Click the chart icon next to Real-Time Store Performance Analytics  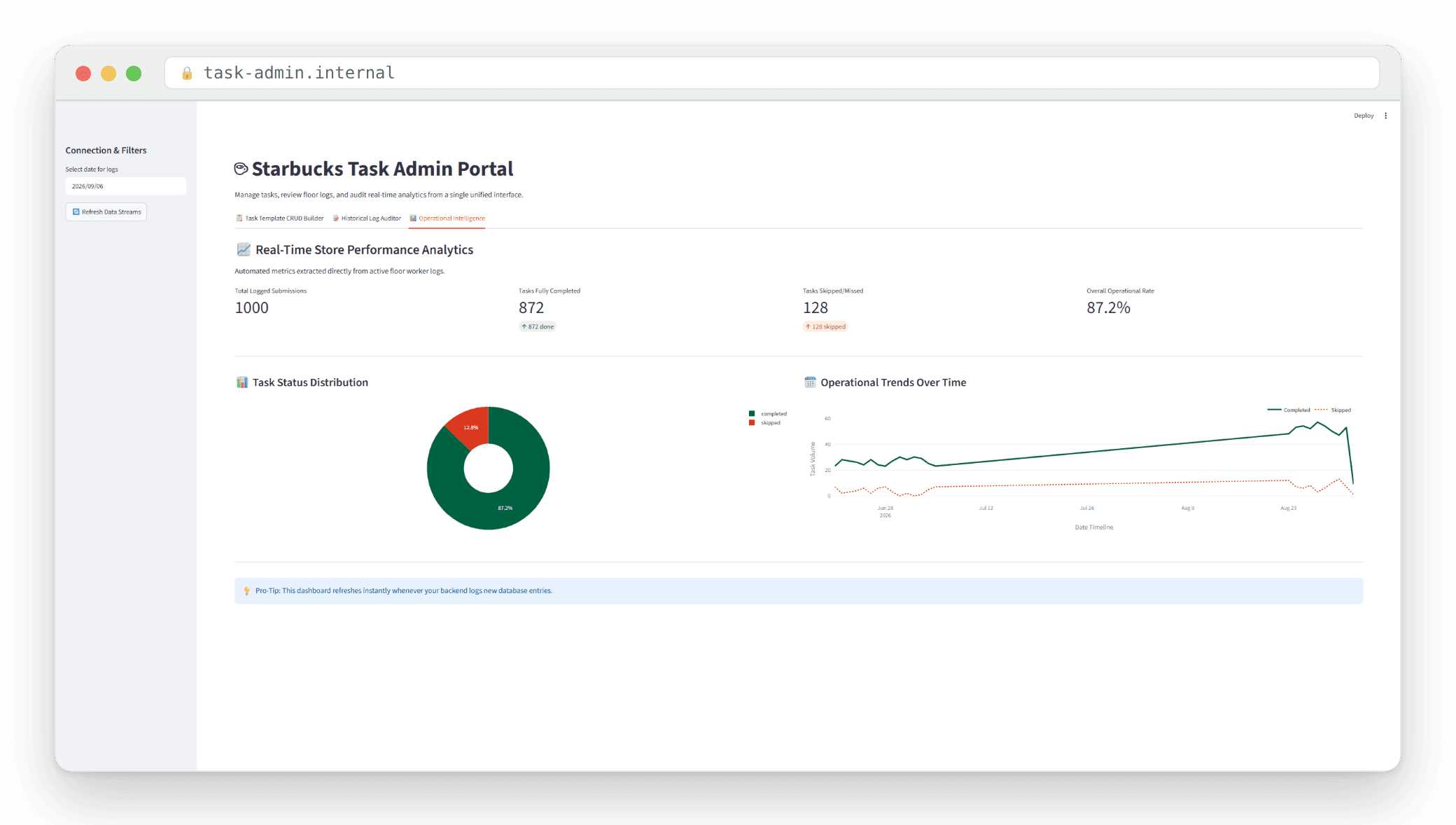(243, 249)
